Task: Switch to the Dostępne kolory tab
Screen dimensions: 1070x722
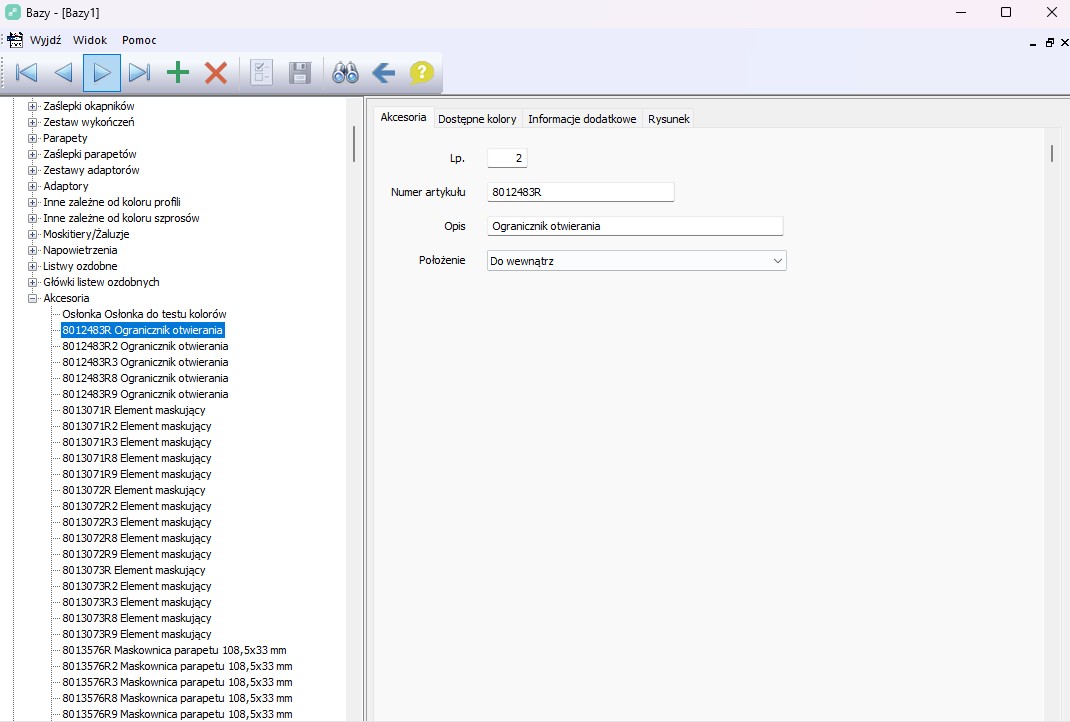Action: click(477, 119)
